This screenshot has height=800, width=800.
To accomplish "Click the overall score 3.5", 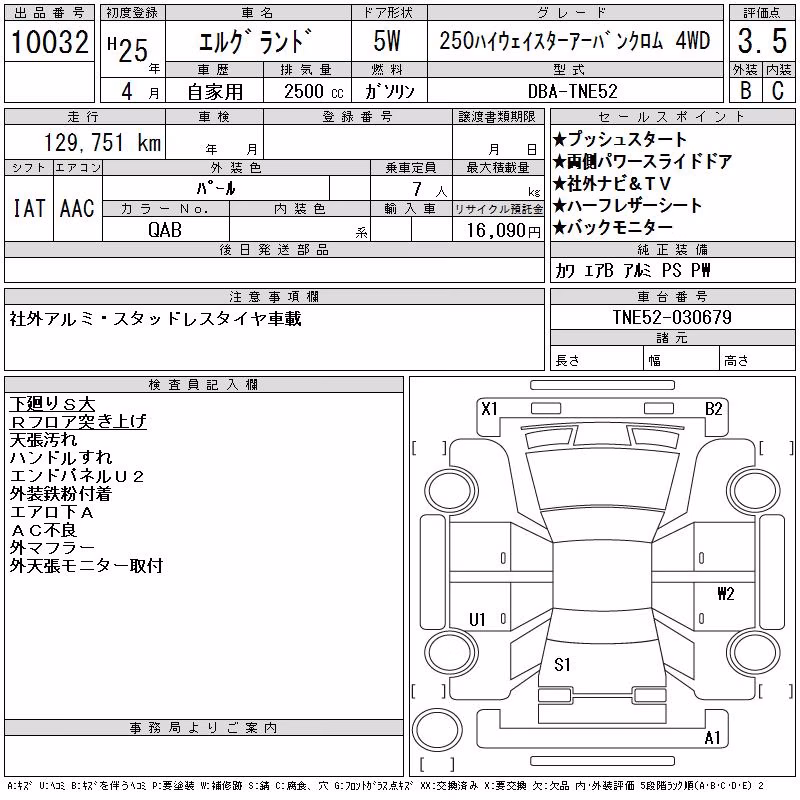I will point(762,41).
